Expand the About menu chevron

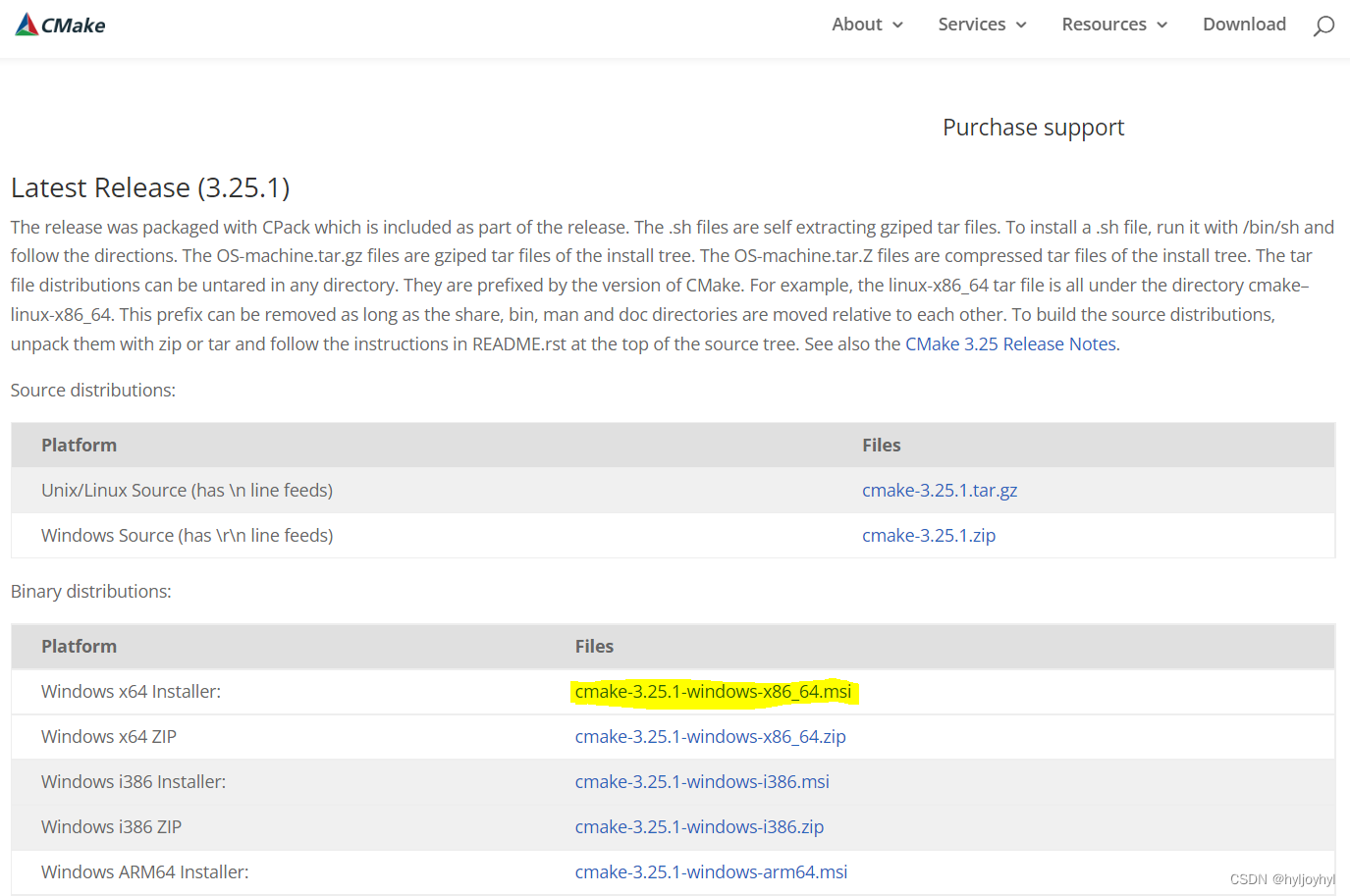tap(897, 25)
